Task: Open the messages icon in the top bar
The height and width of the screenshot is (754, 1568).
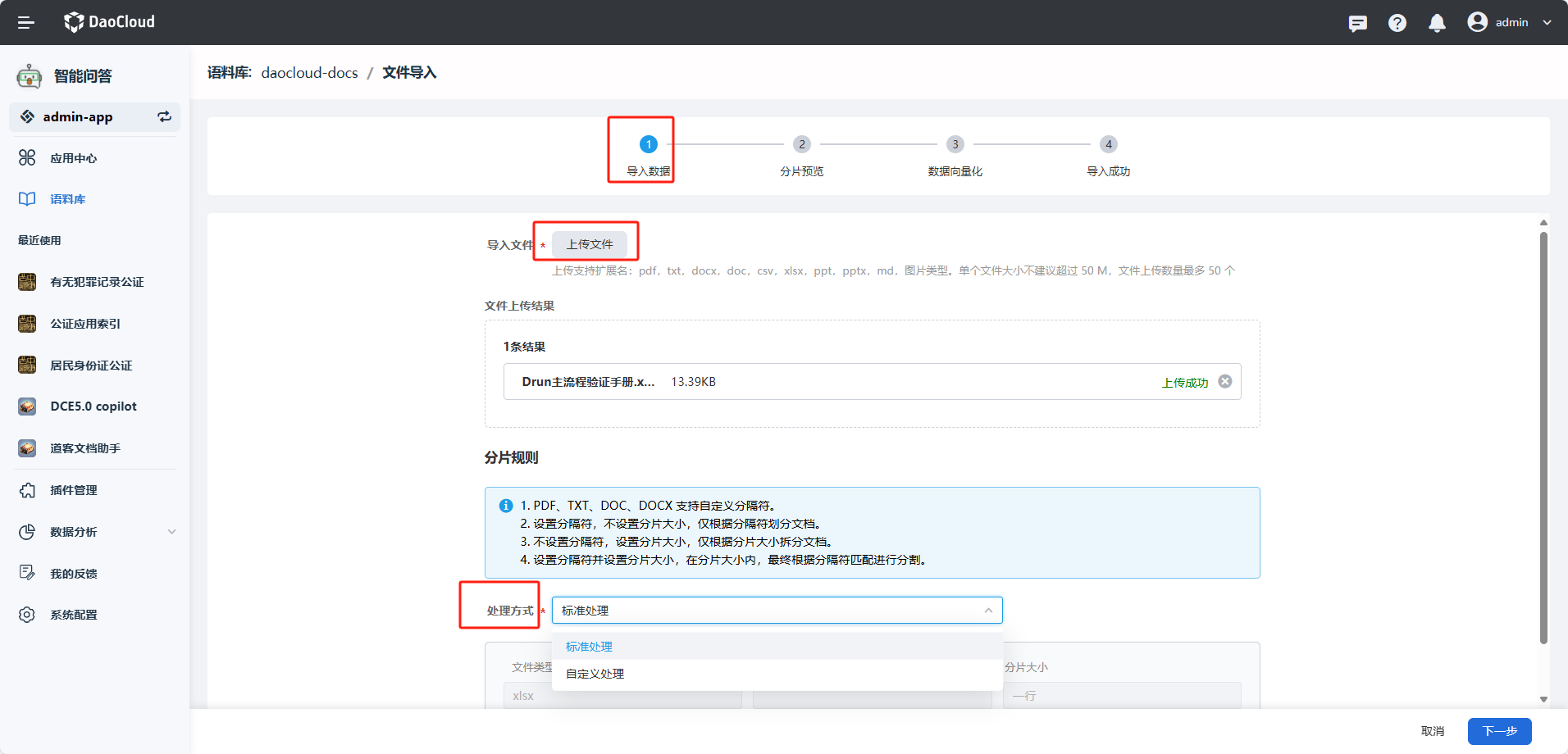Action: [1357, 22]
